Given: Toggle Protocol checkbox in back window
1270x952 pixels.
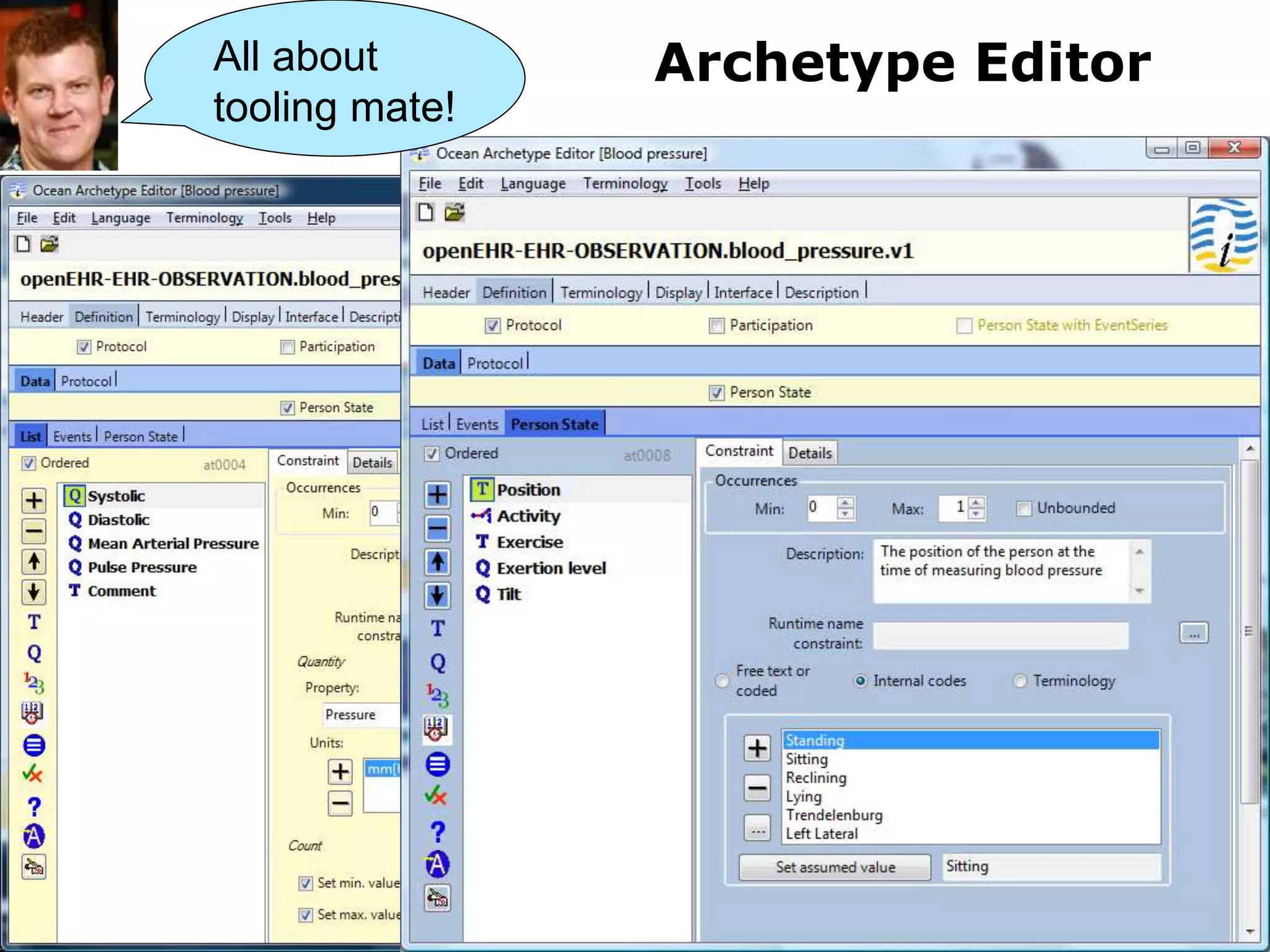Looking at the screenshot, I should pos(84,347).
